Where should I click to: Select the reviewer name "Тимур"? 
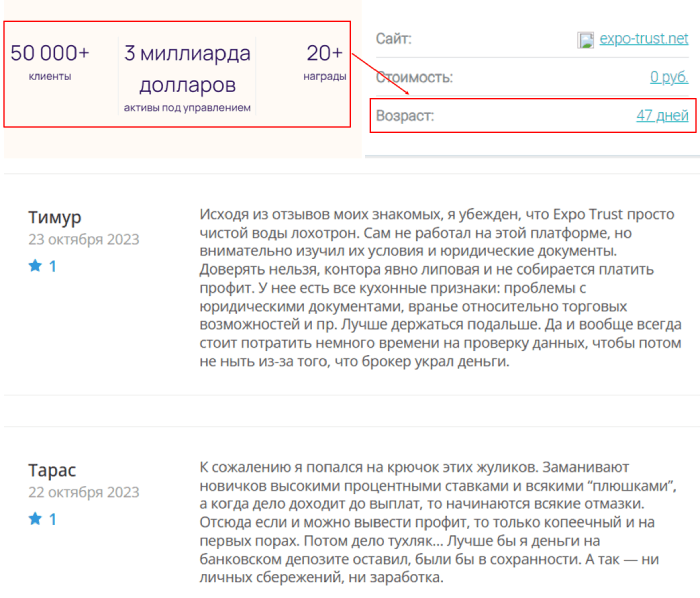click(54, 217)
